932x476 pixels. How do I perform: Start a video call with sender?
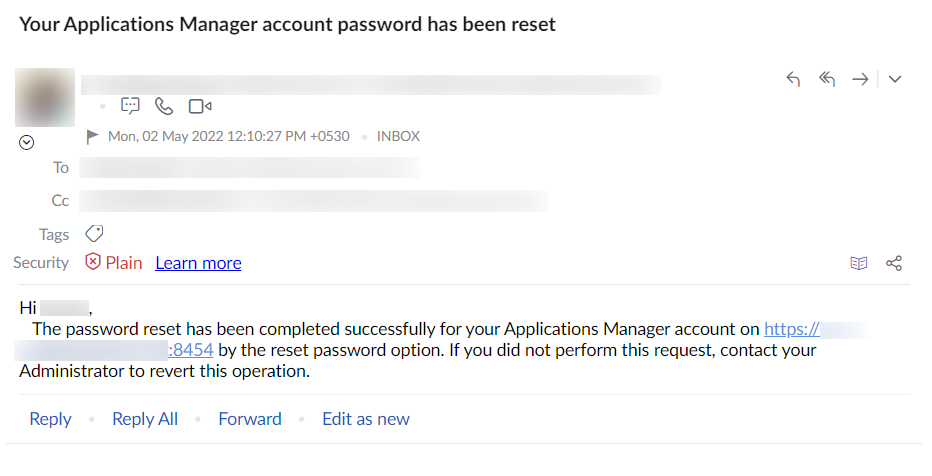pos(200,106)
